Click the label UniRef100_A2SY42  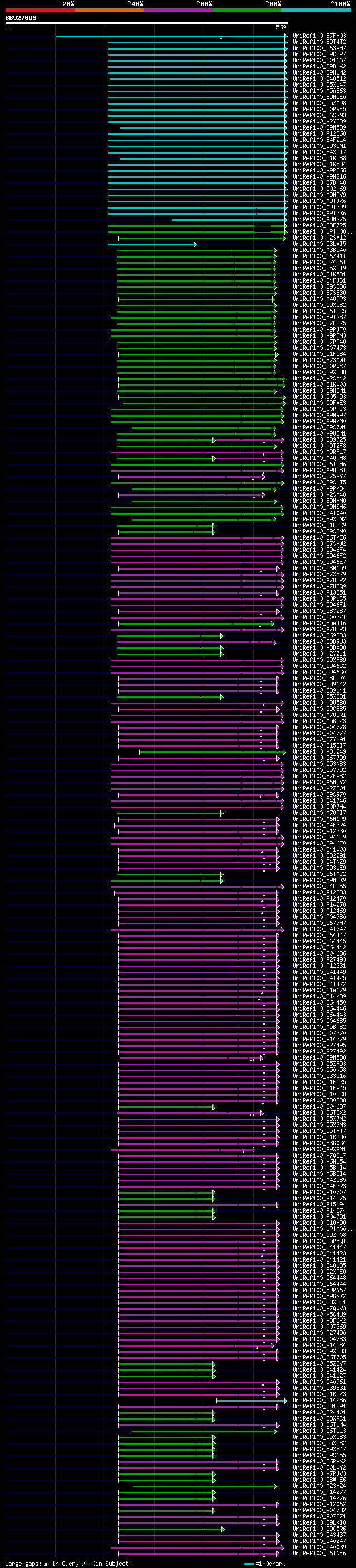pos(319,379)
